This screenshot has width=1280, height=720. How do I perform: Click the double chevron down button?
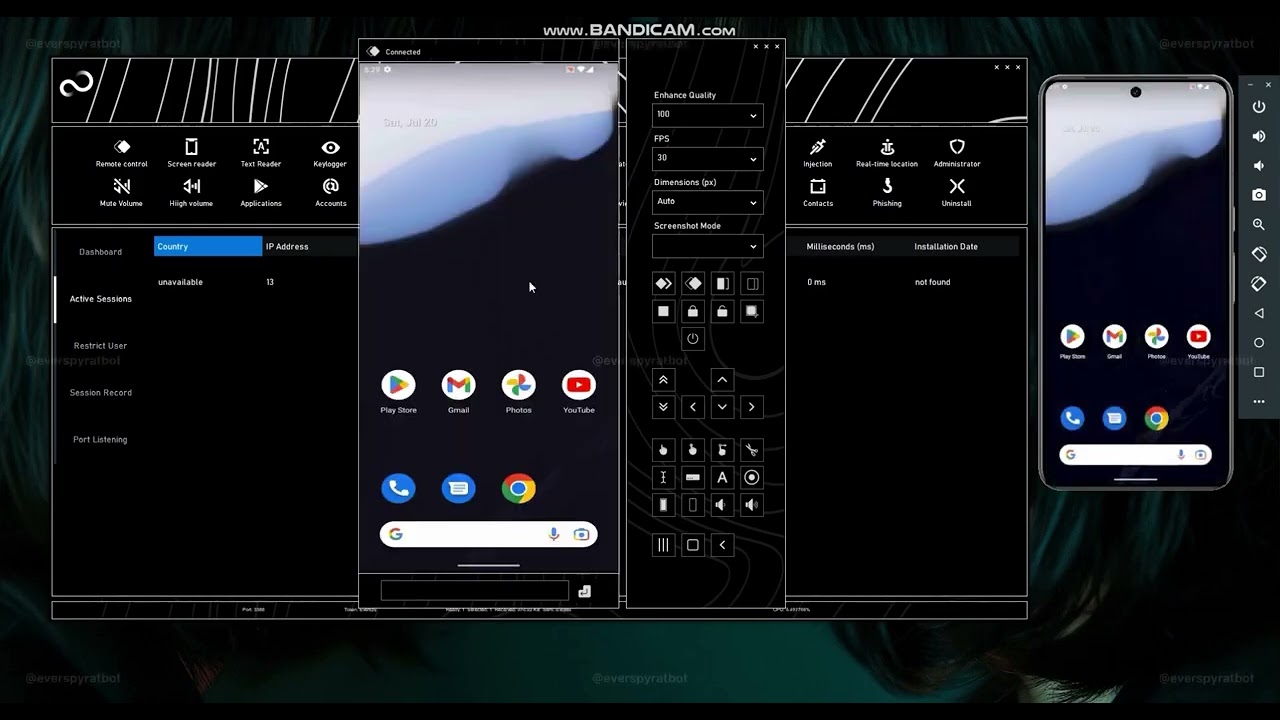pos(663,407)
